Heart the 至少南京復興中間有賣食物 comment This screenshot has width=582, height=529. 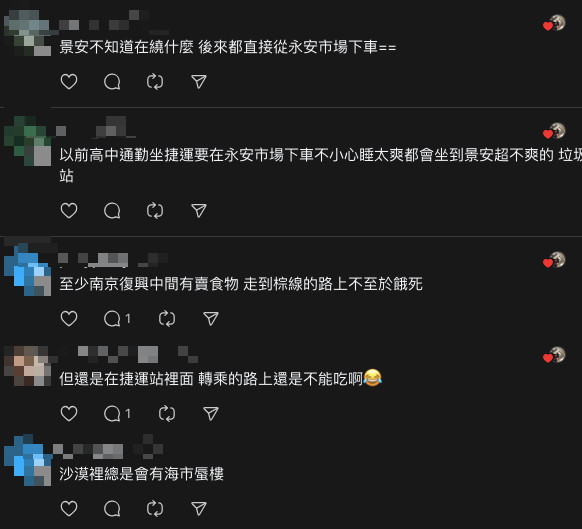click(69, 319)
